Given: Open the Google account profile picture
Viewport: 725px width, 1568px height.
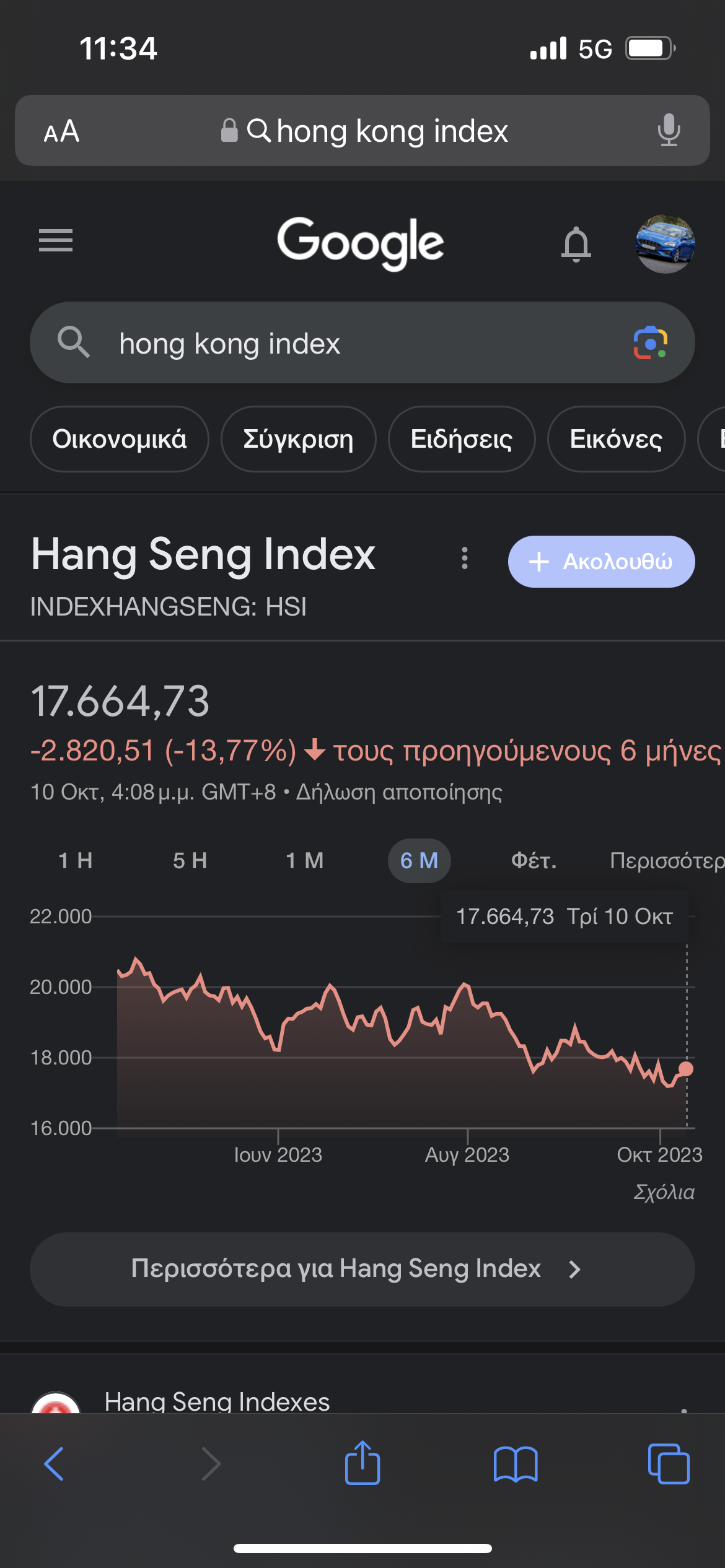Looking at the screenshot, I should point(665,243).
